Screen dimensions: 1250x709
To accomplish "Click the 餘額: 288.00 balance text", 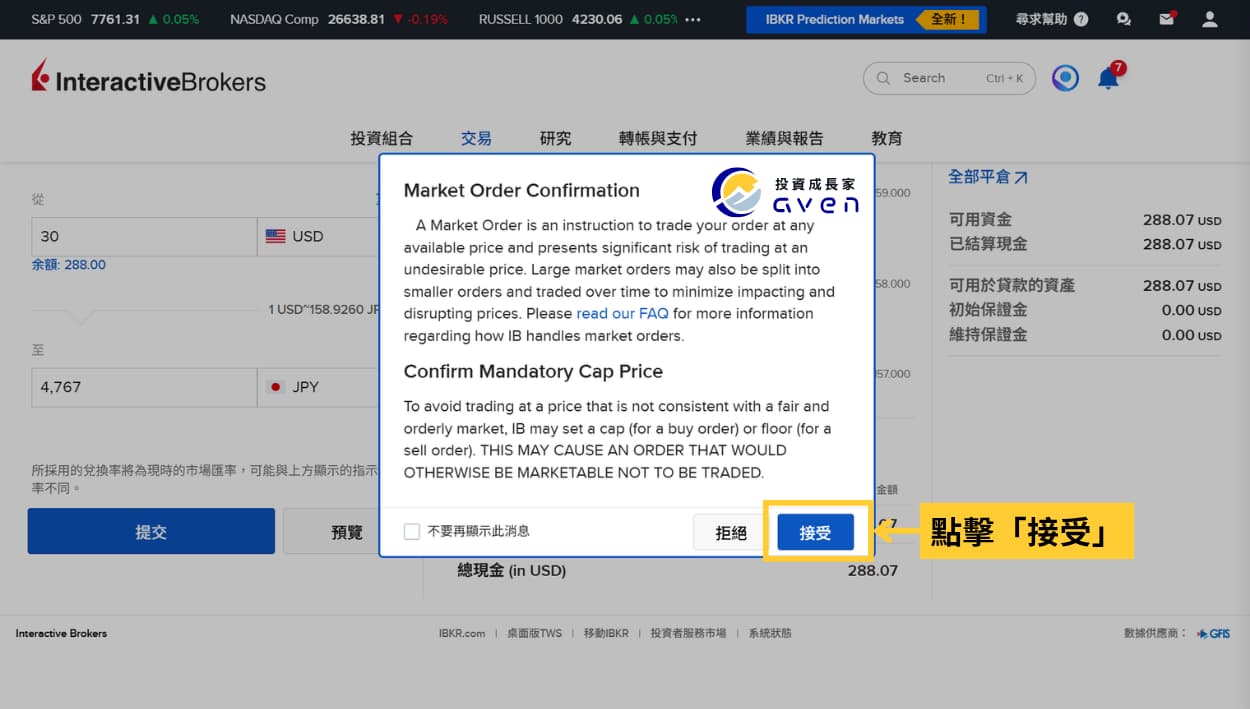I will pyautogui.click(x=68, y=265).
